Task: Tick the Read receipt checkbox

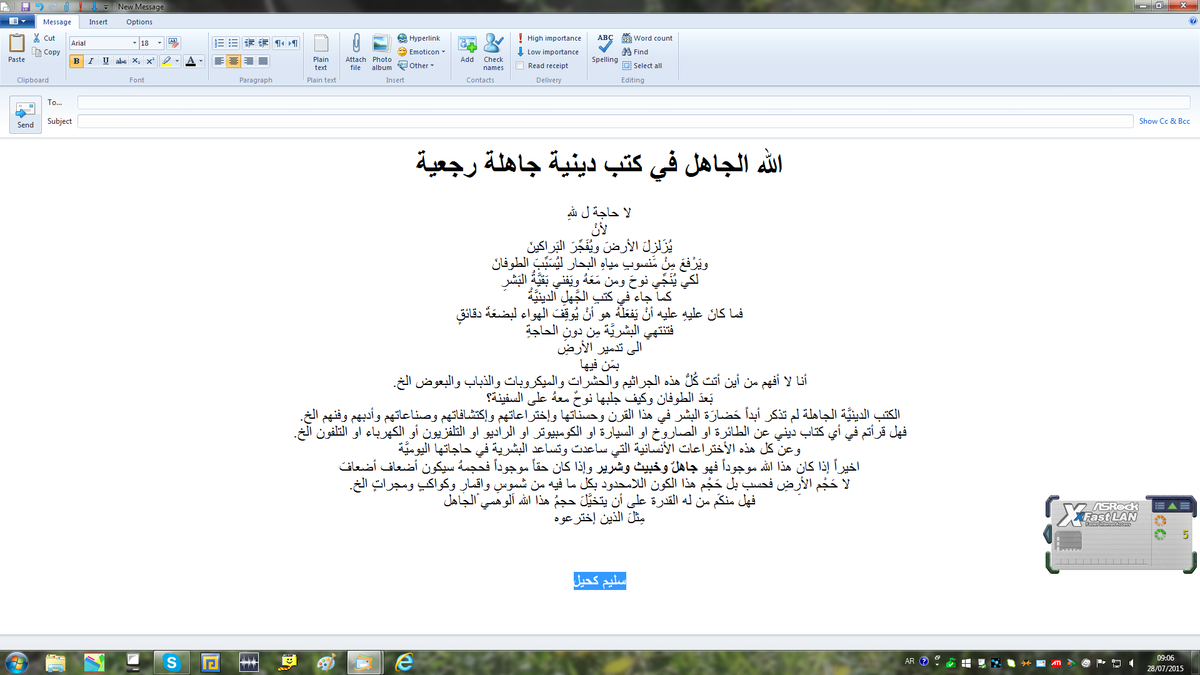Action: click(520, 66)
